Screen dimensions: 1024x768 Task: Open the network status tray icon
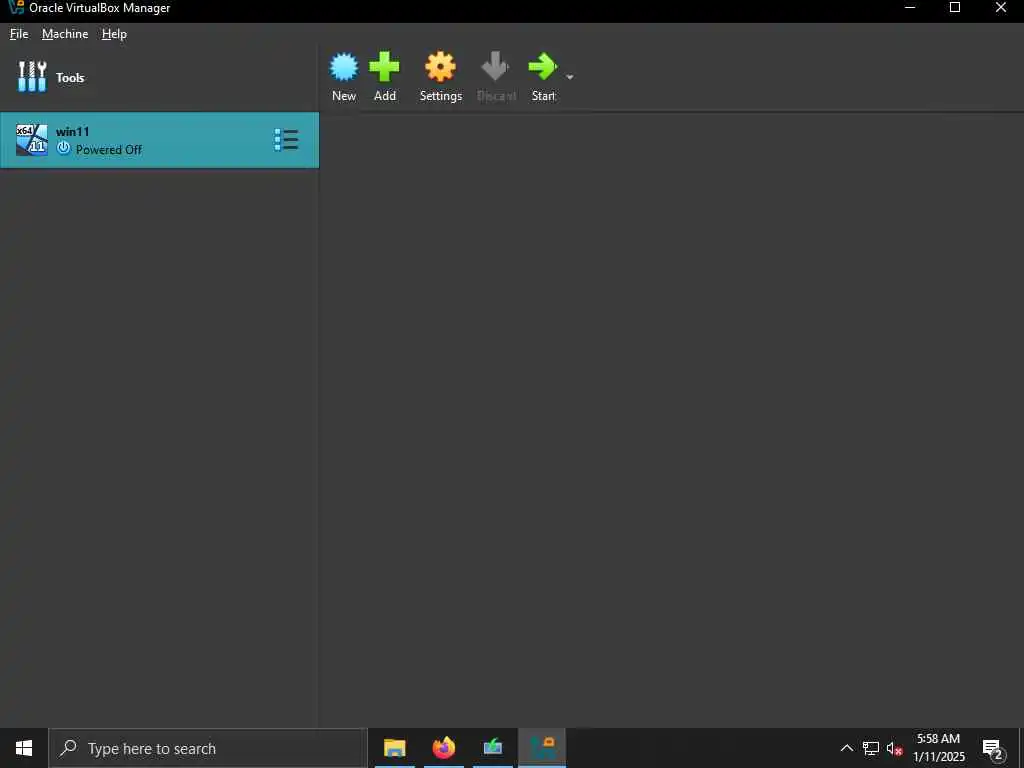pyautogui.click(x=871, y=748)
